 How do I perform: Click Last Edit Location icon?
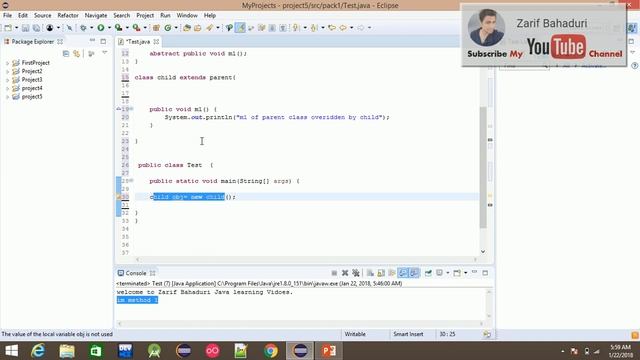tap(332, 28)
